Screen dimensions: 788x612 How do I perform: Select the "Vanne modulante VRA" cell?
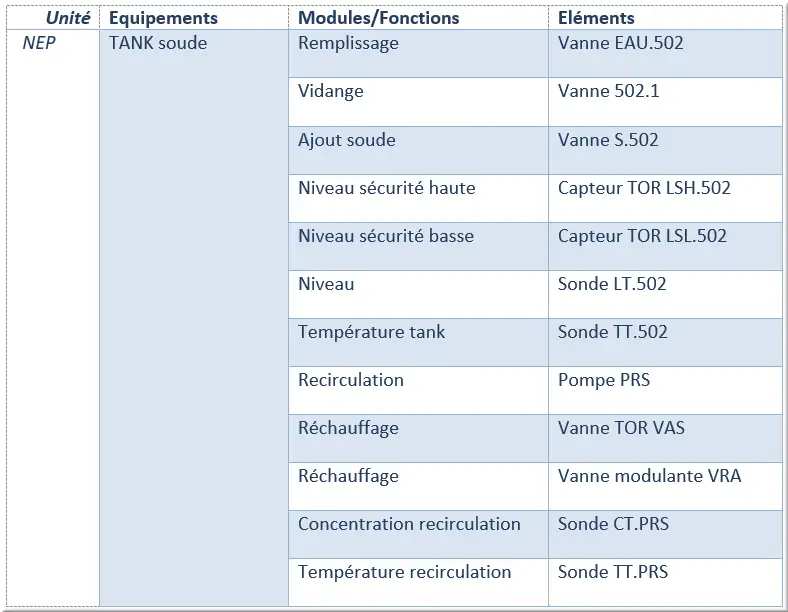pyautogui.click(x=650, y=476)
